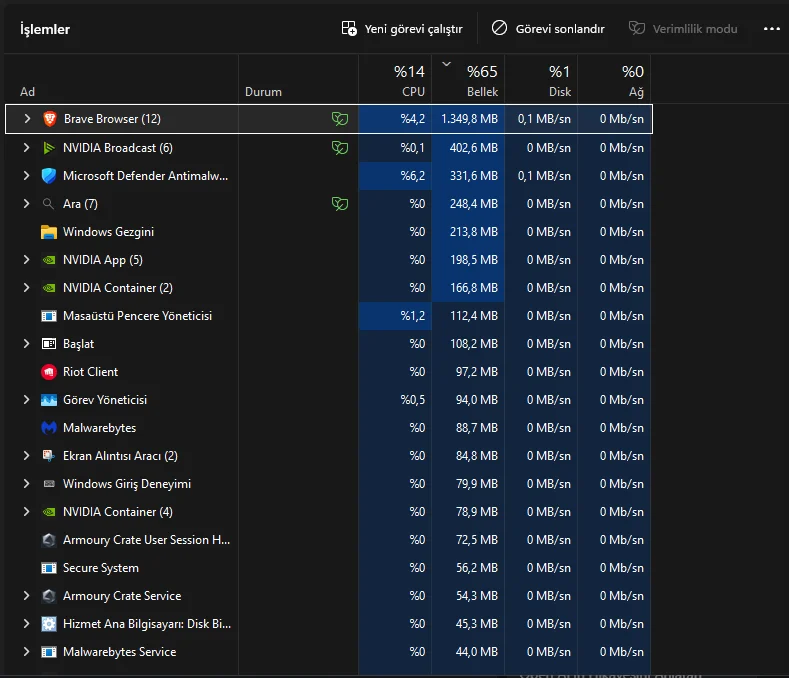The image size is (789, 678).
Task: Click the Hizmet Ana Bilgisayarı gear icon
Action: pos(49,624)
